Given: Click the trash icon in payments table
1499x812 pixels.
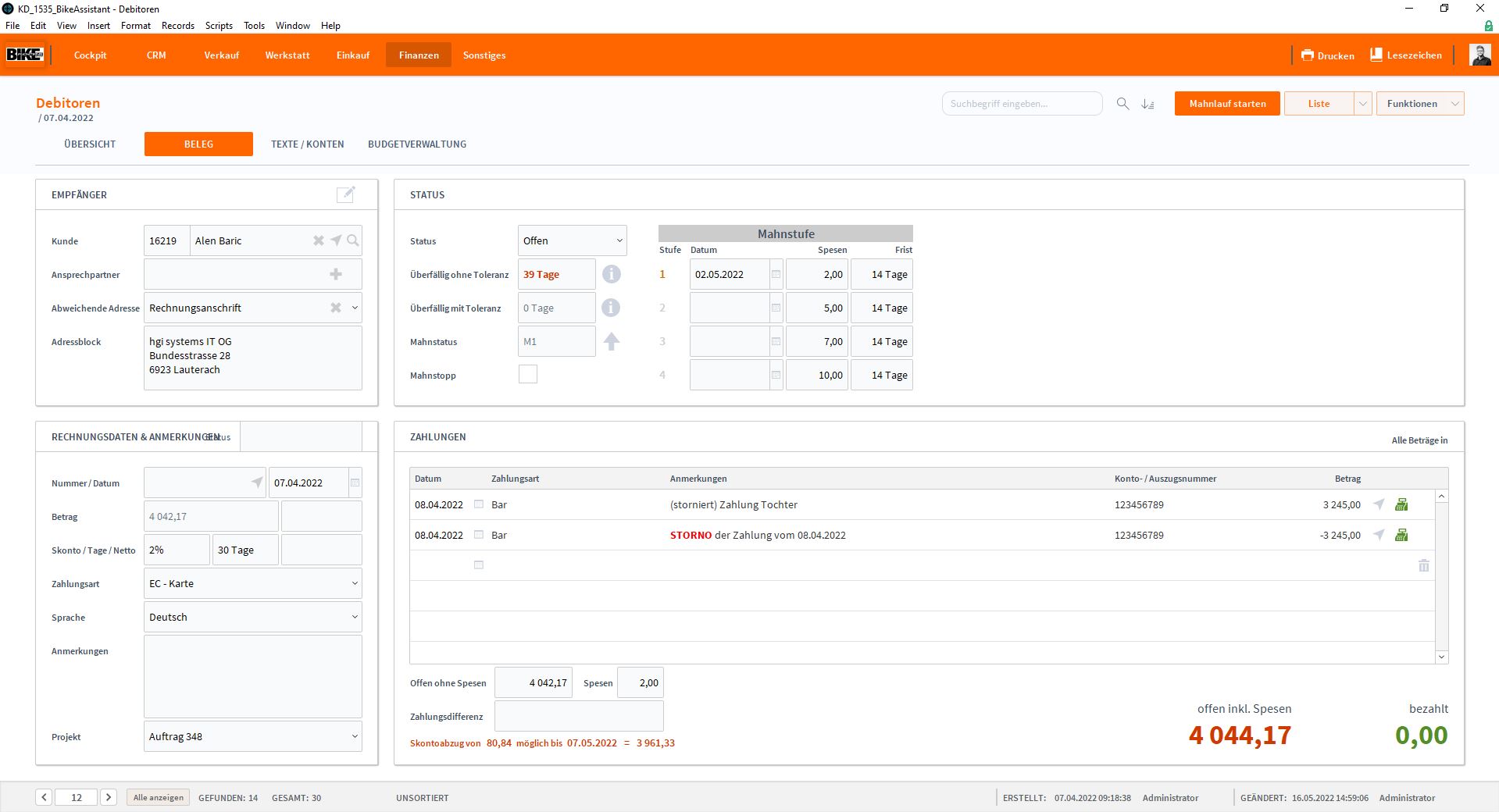Looking at the screenshot, I should pyautogui.click(x=1423, y=565).
